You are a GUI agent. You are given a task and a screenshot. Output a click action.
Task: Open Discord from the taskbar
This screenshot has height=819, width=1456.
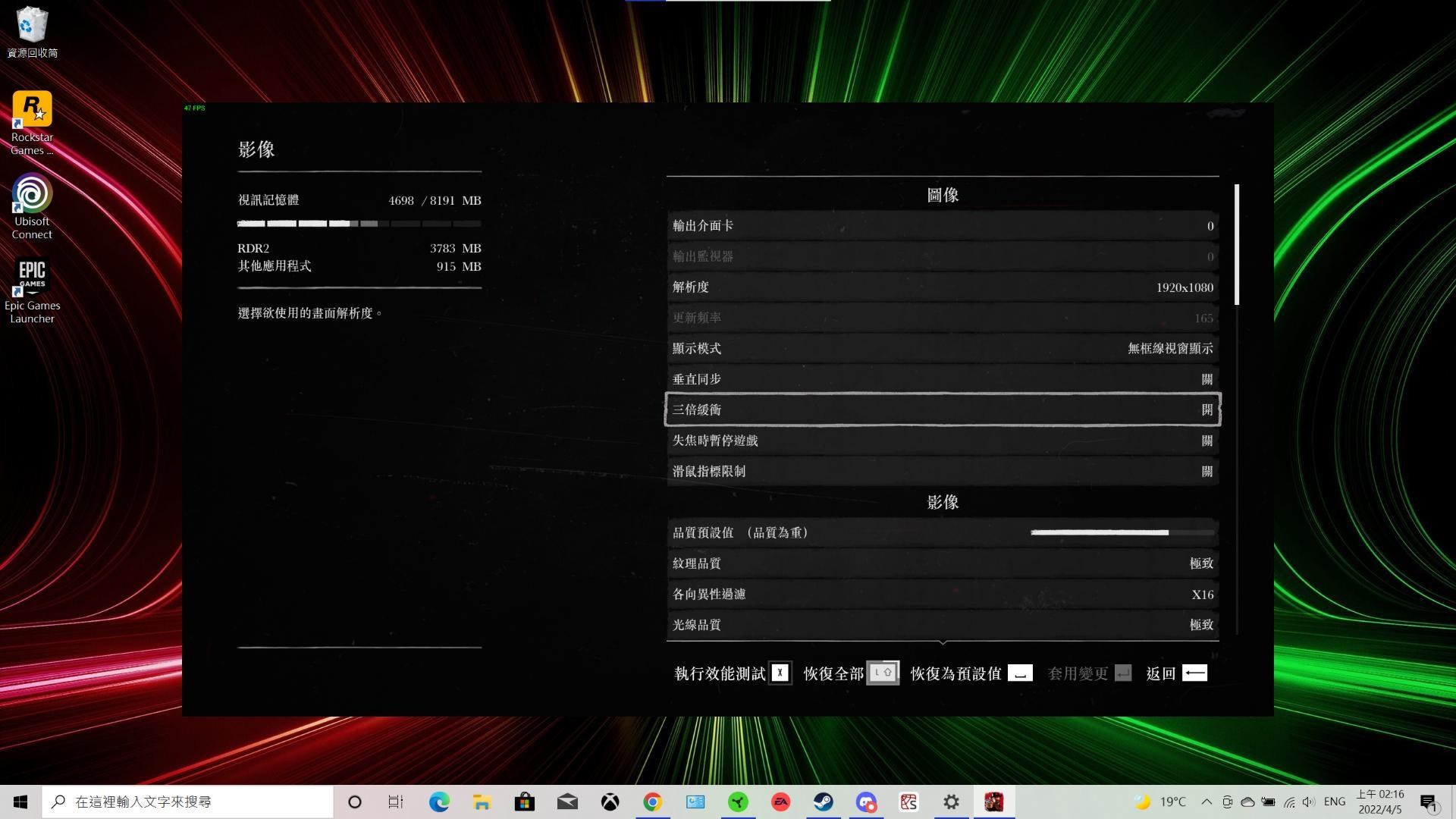click(866, 802)
